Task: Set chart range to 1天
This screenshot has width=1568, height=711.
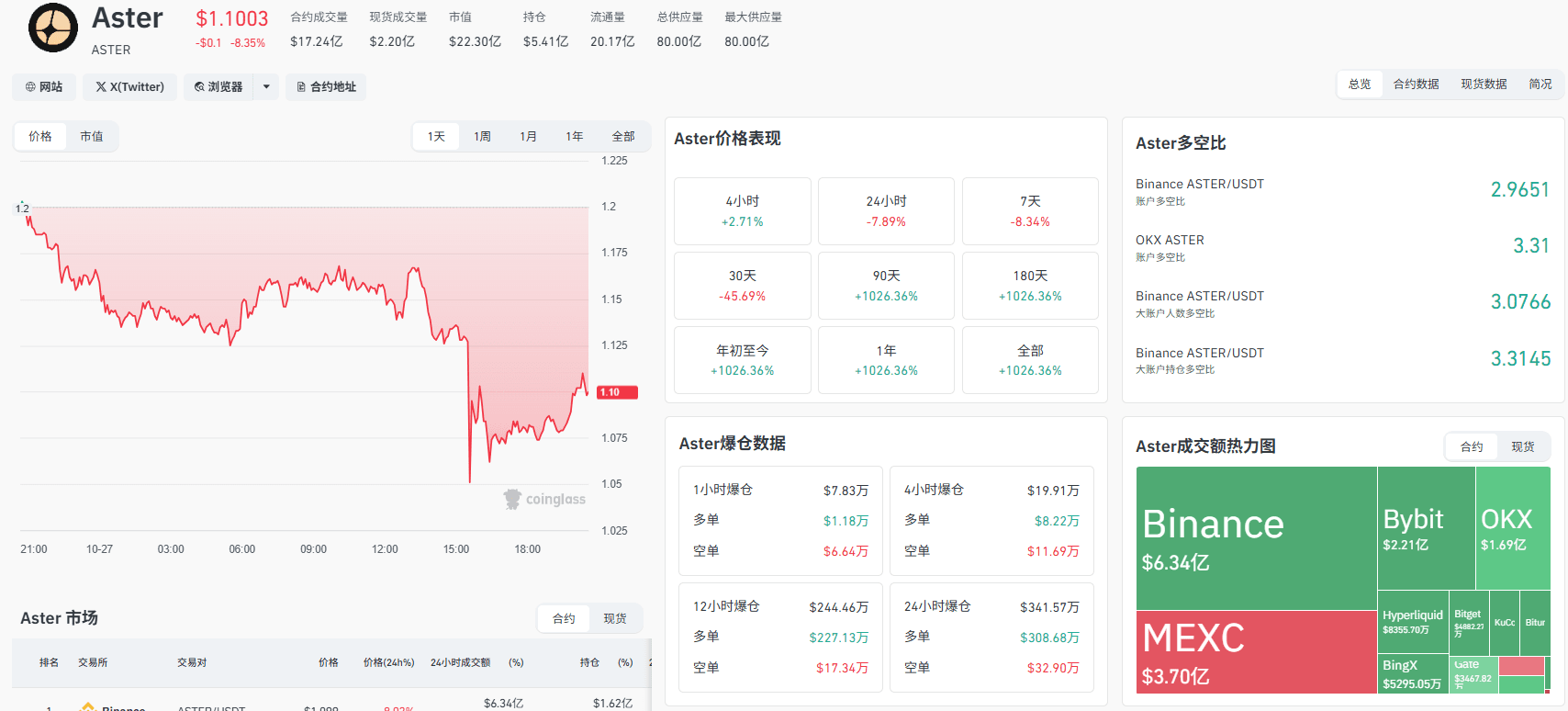Action: 436,136
